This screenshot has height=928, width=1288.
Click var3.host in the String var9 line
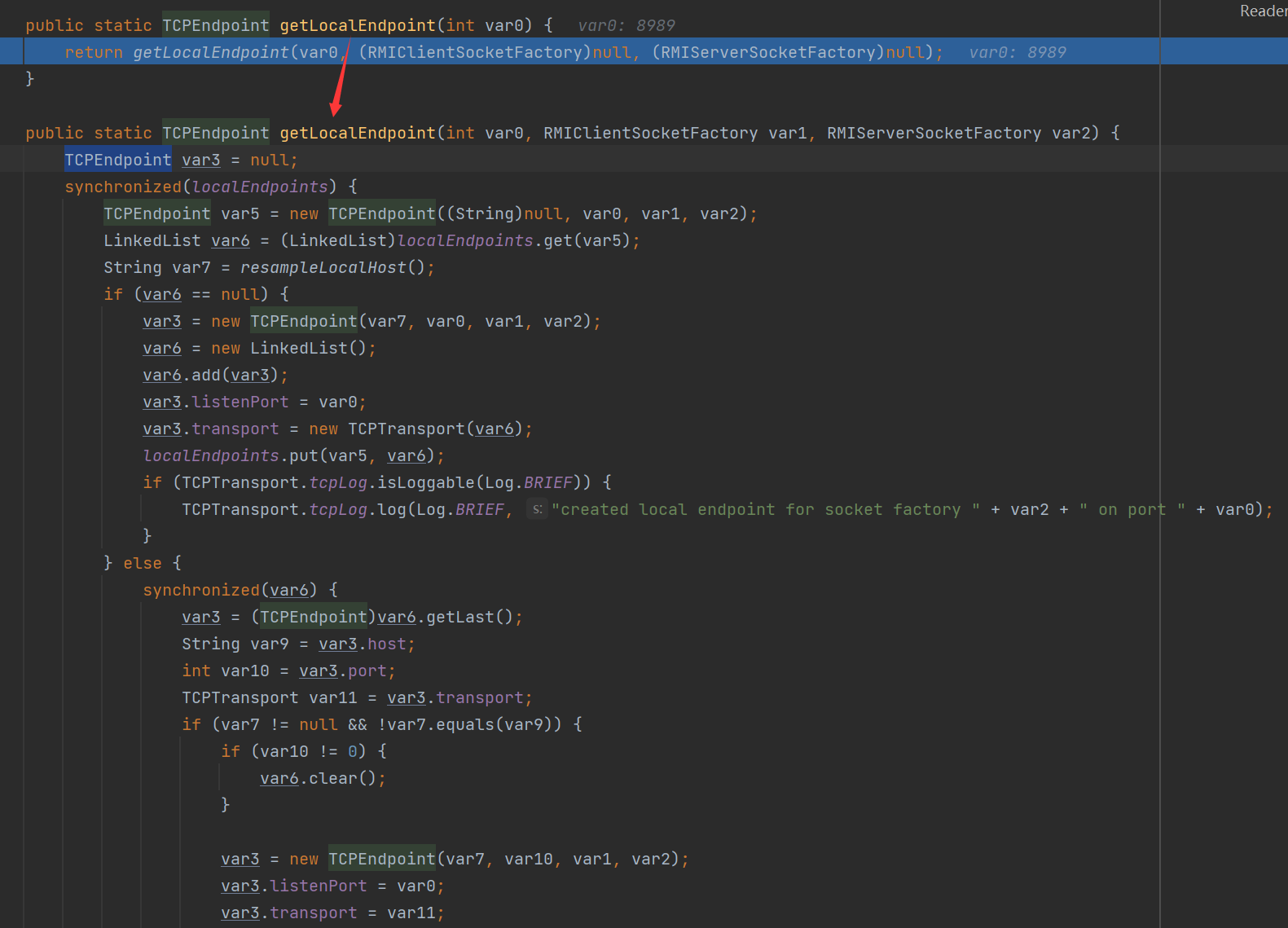[x=363, y=644]
